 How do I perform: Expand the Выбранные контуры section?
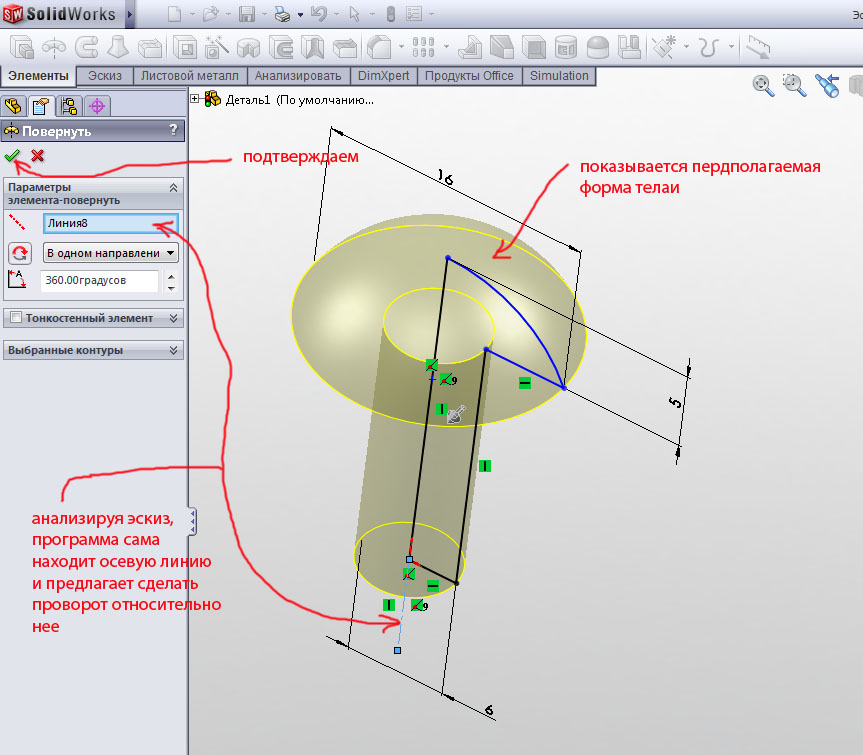[173, 350]
